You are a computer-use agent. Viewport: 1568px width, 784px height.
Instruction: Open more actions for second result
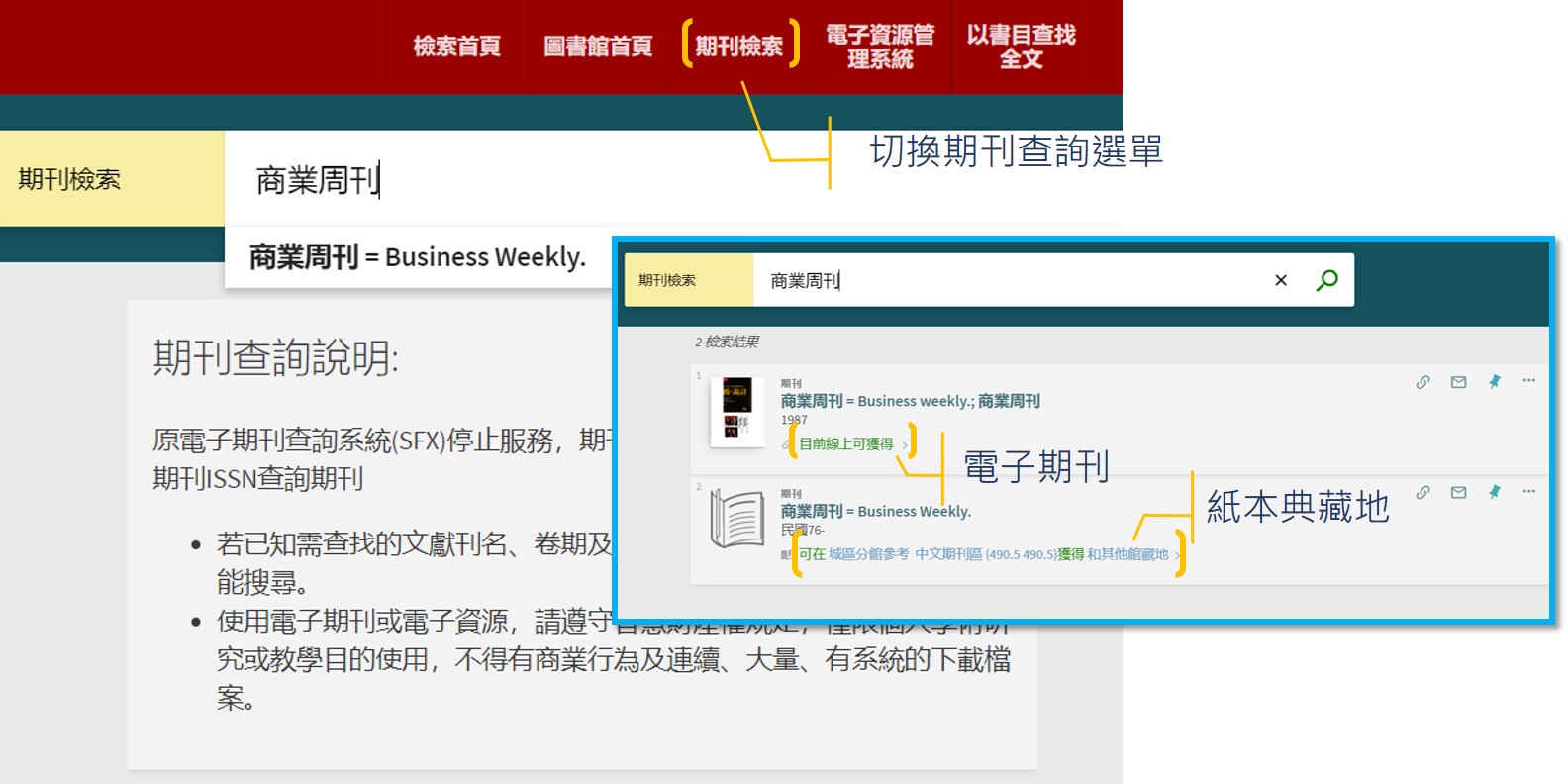[1528, 491]
